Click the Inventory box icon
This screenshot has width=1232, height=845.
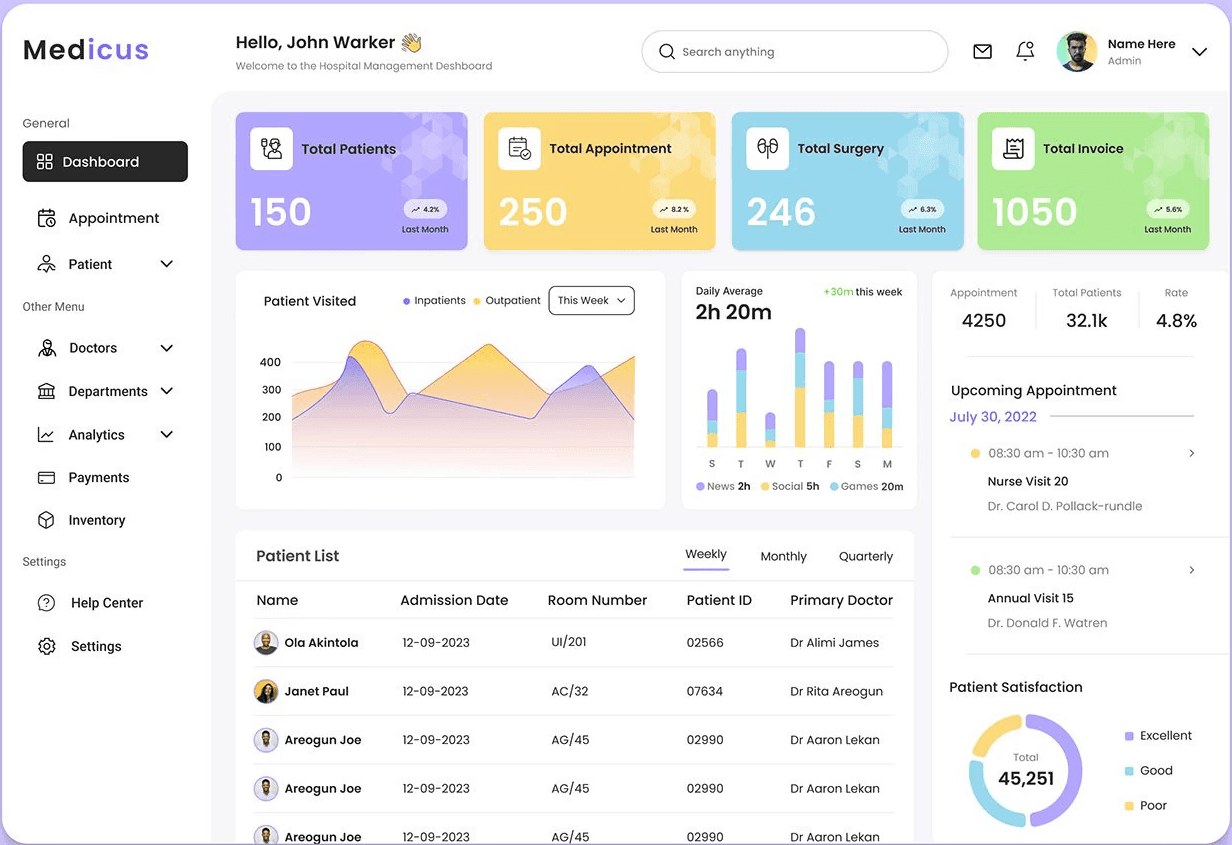47,520
